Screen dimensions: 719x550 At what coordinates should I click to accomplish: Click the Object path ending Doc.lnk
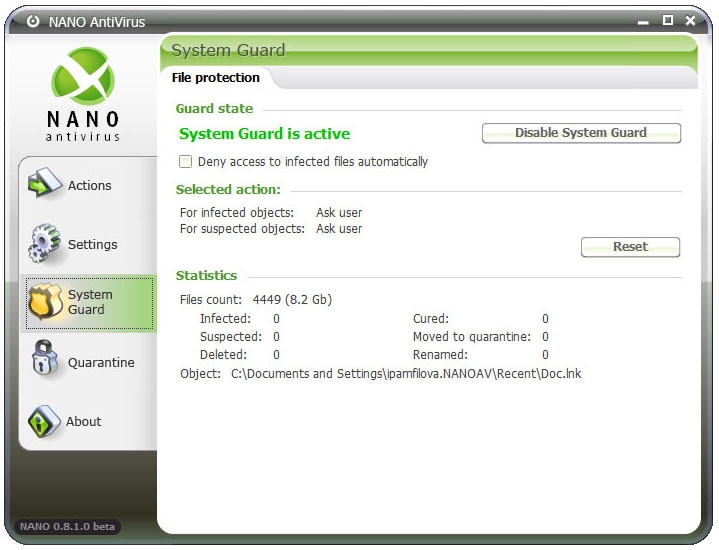coord(406,374)
